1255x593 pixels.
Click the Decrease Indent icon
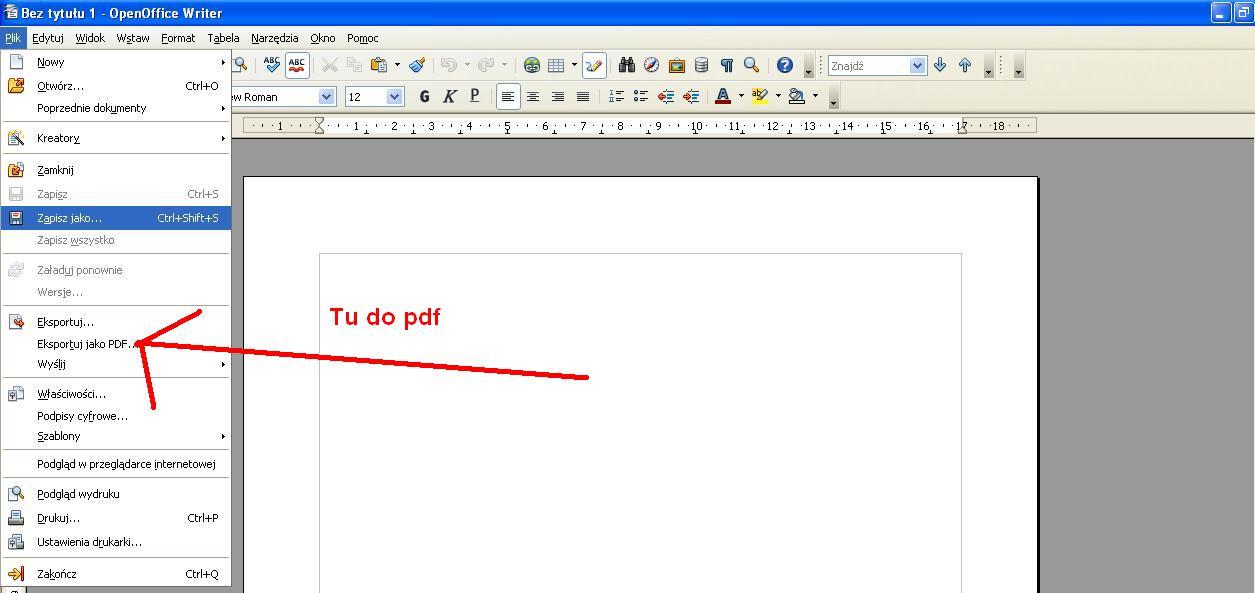[x=666, y=96]
